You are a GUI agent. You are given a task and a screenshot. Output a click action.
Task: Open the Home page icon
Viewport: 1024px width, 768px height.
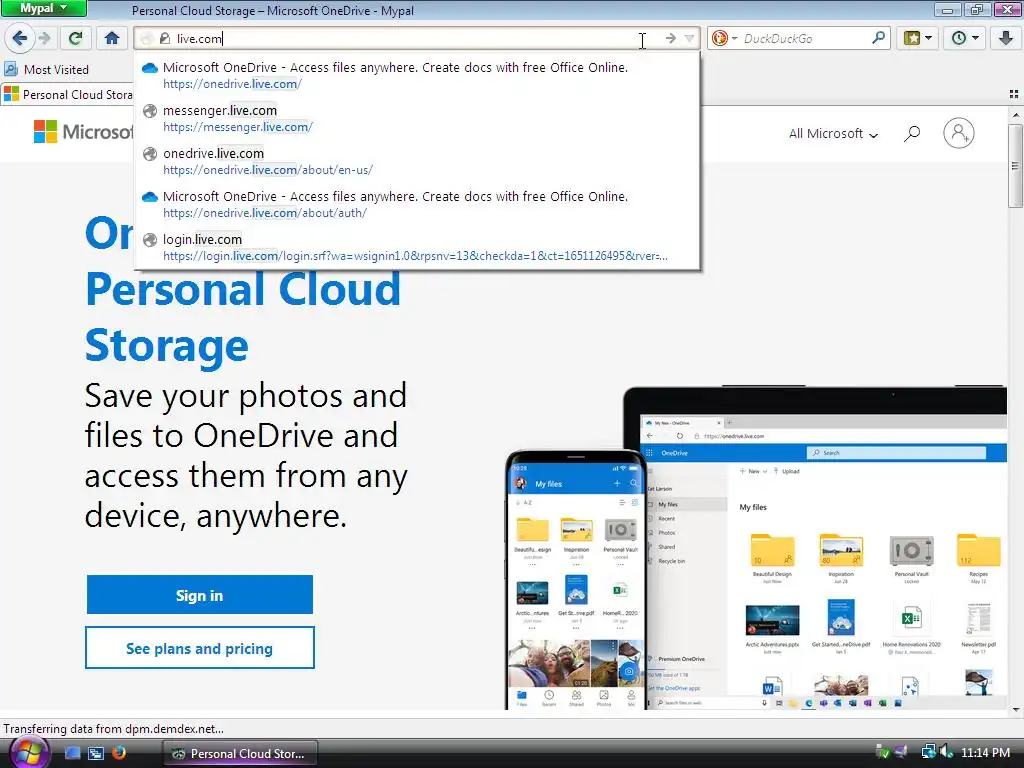[112, 38]
